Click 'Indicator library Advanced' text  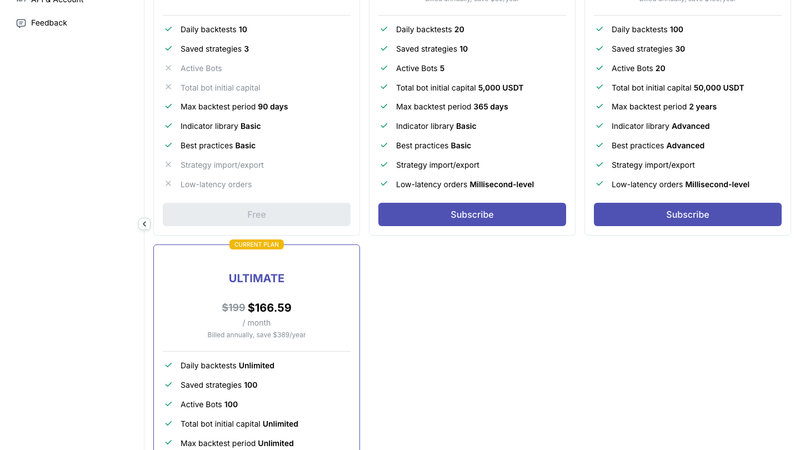pos(660,127)
